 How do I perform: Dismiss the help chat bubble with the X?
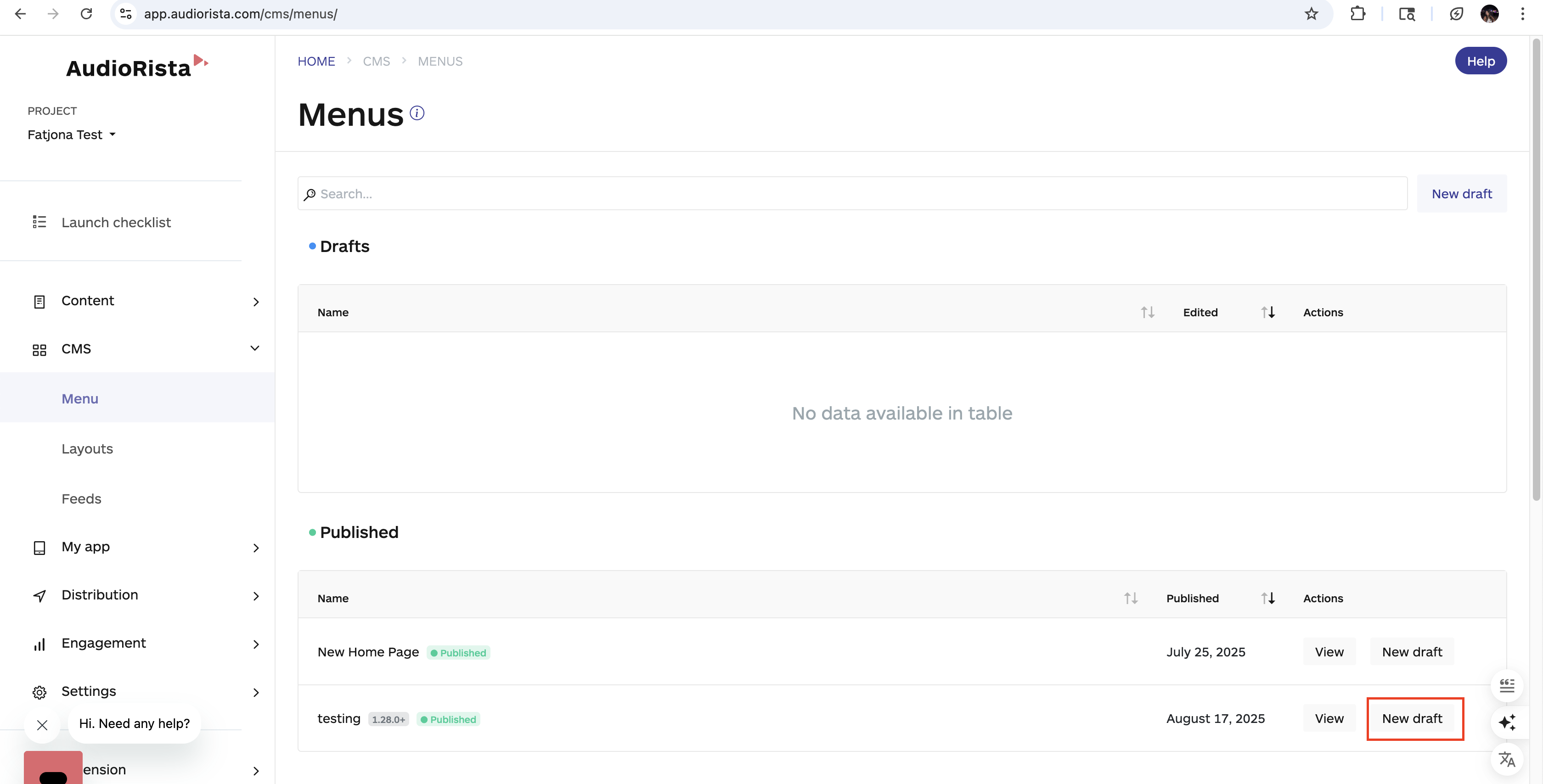point(42,725)
